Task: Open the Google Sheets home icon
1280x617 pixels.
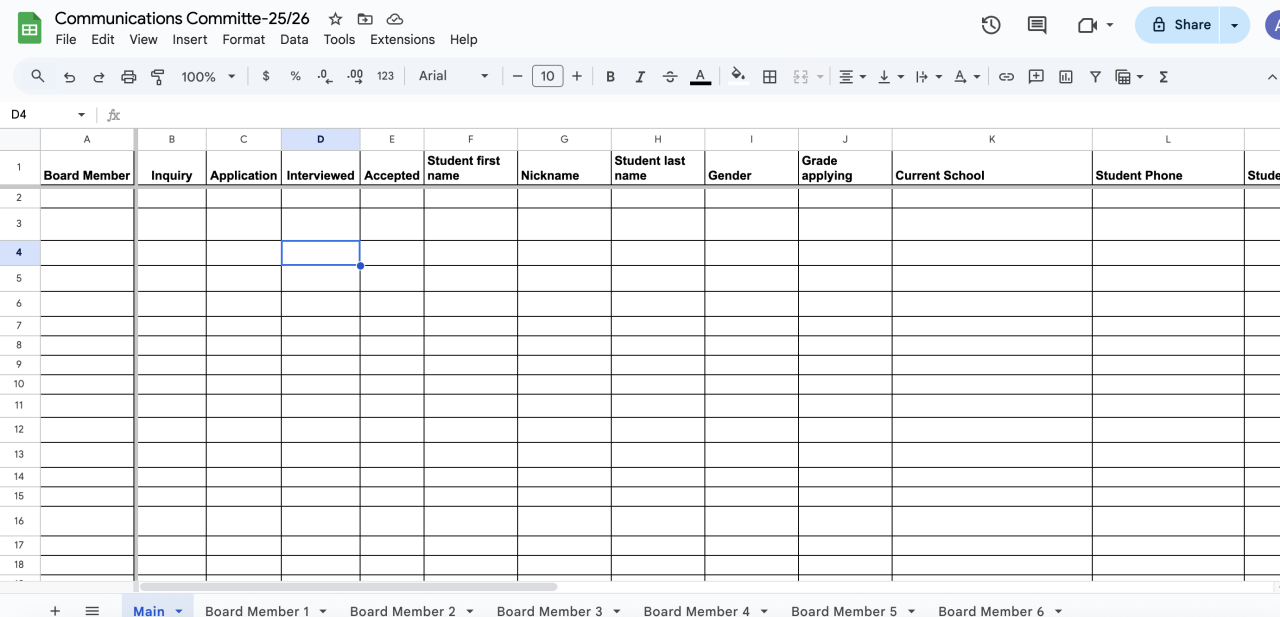Action: [29, 28]
